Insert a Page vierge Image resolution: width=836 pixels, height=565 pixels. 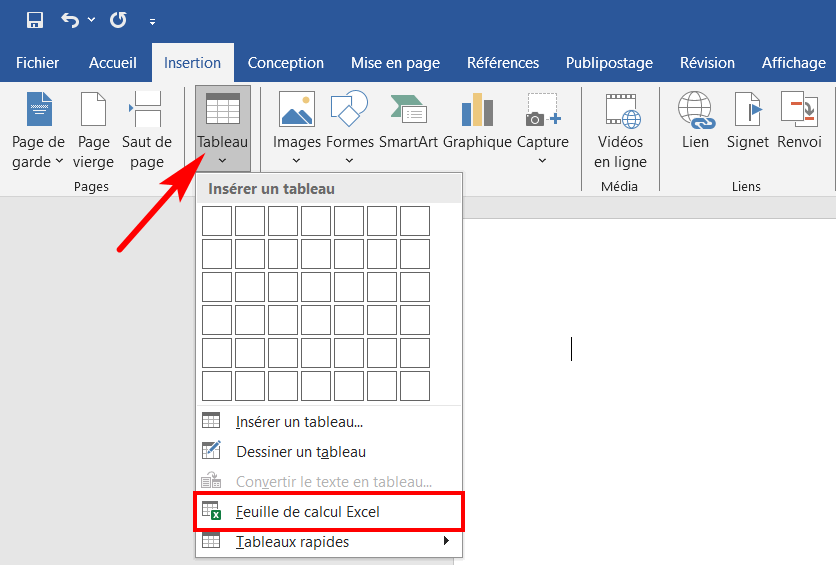click(x=93, y=131)
